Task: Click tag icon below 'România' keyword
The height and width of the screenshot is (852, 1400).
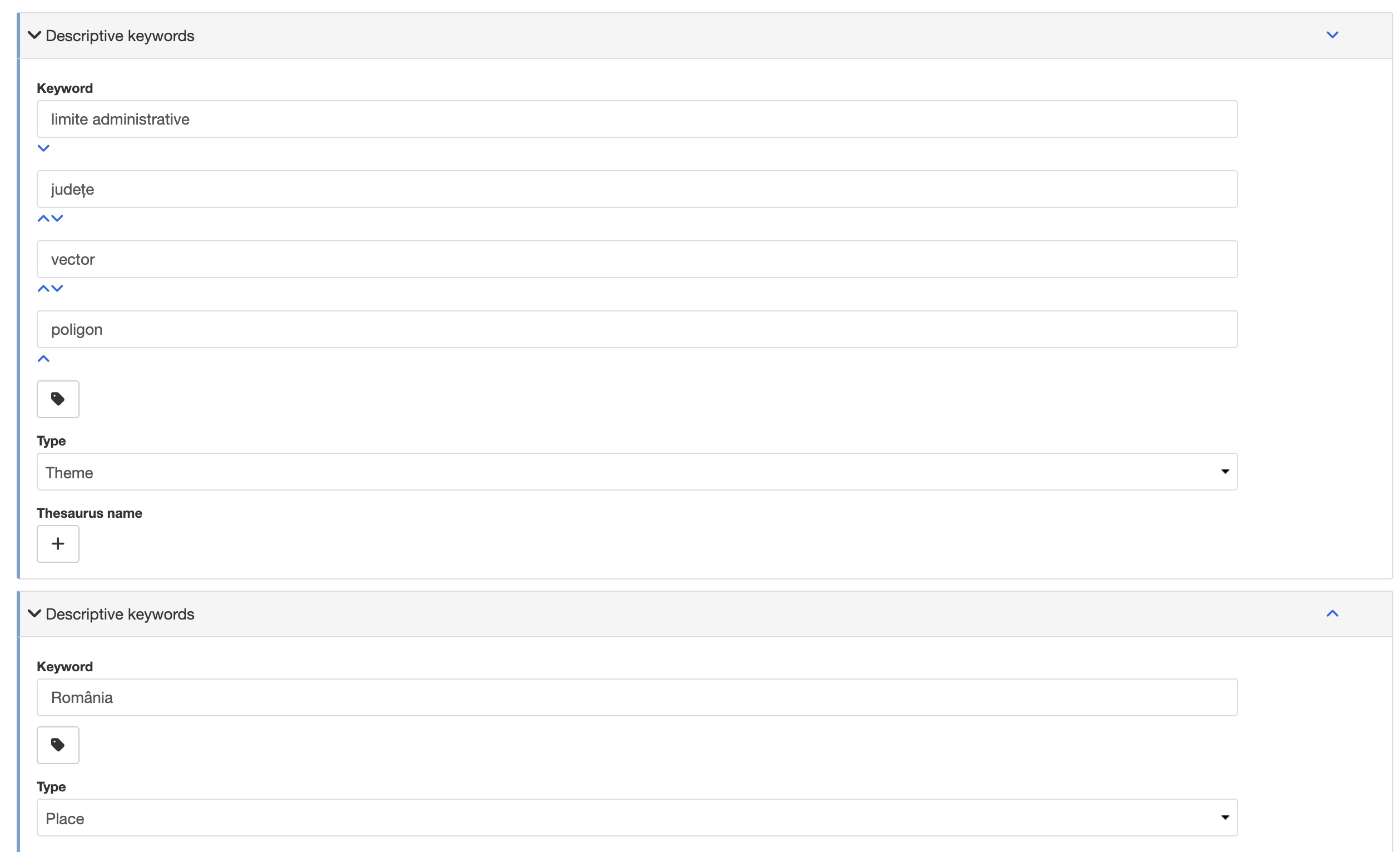Action: coord(58,745)
